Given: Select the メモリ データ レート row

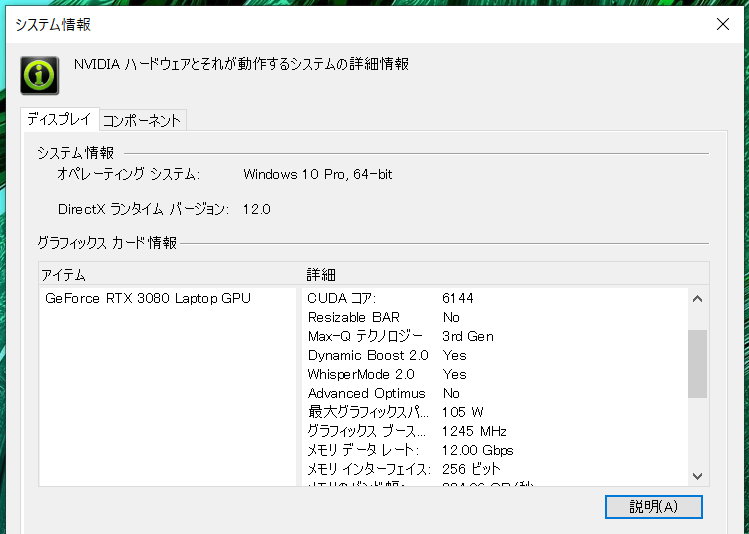Looking at the screenshot, I should tap(494, 450).
